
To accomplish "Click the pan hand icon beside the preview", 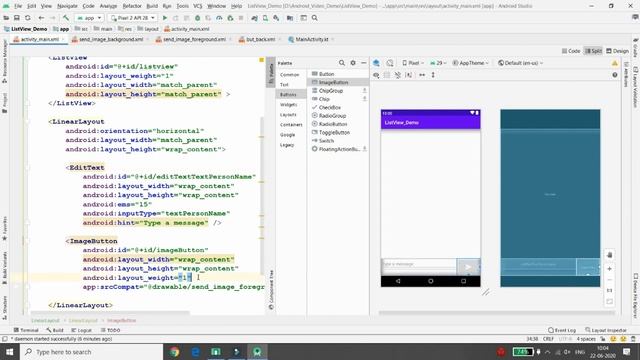I will click(x=609, y=255).
